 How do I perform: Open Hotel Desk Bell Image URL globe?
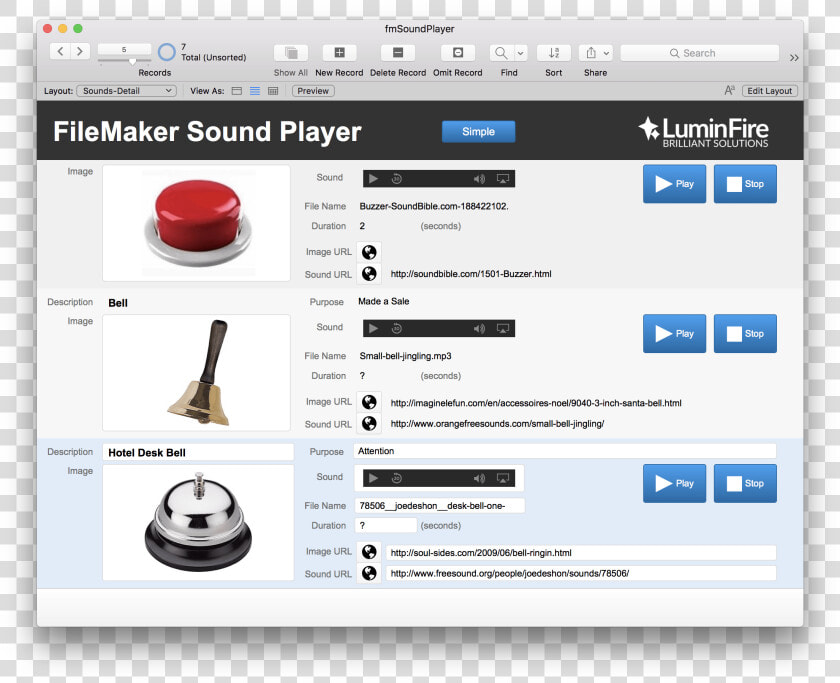pyautogui.click(x=369, y=552)
